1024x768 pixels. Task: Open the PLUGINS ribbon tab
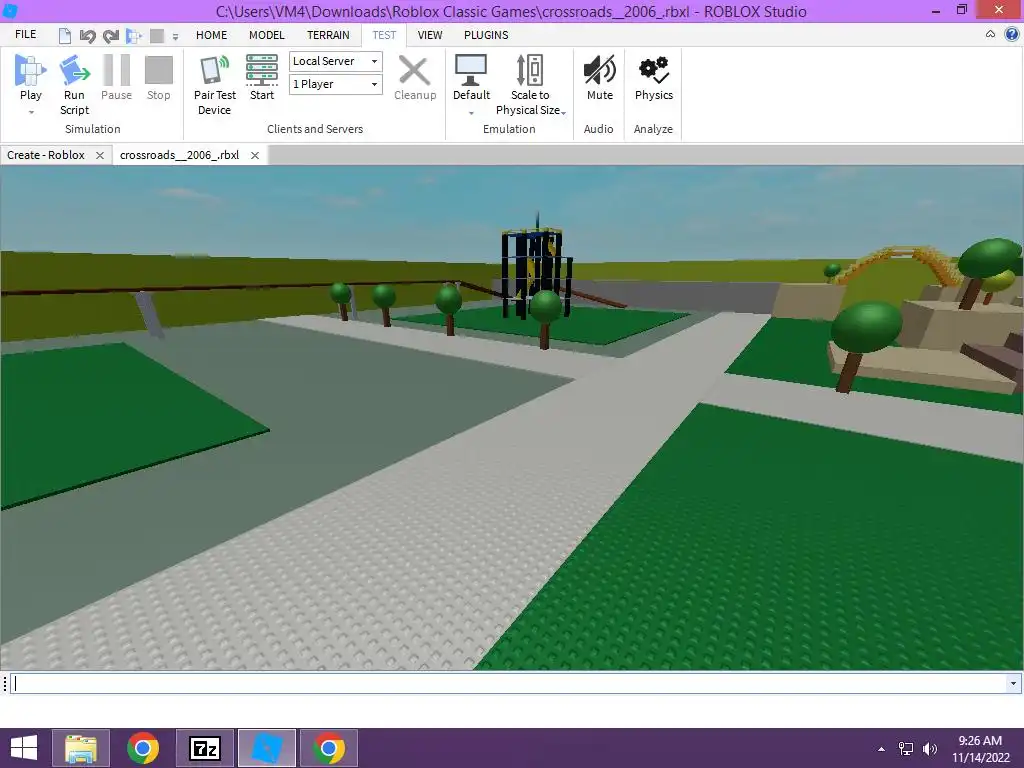[x=486, y=35]
